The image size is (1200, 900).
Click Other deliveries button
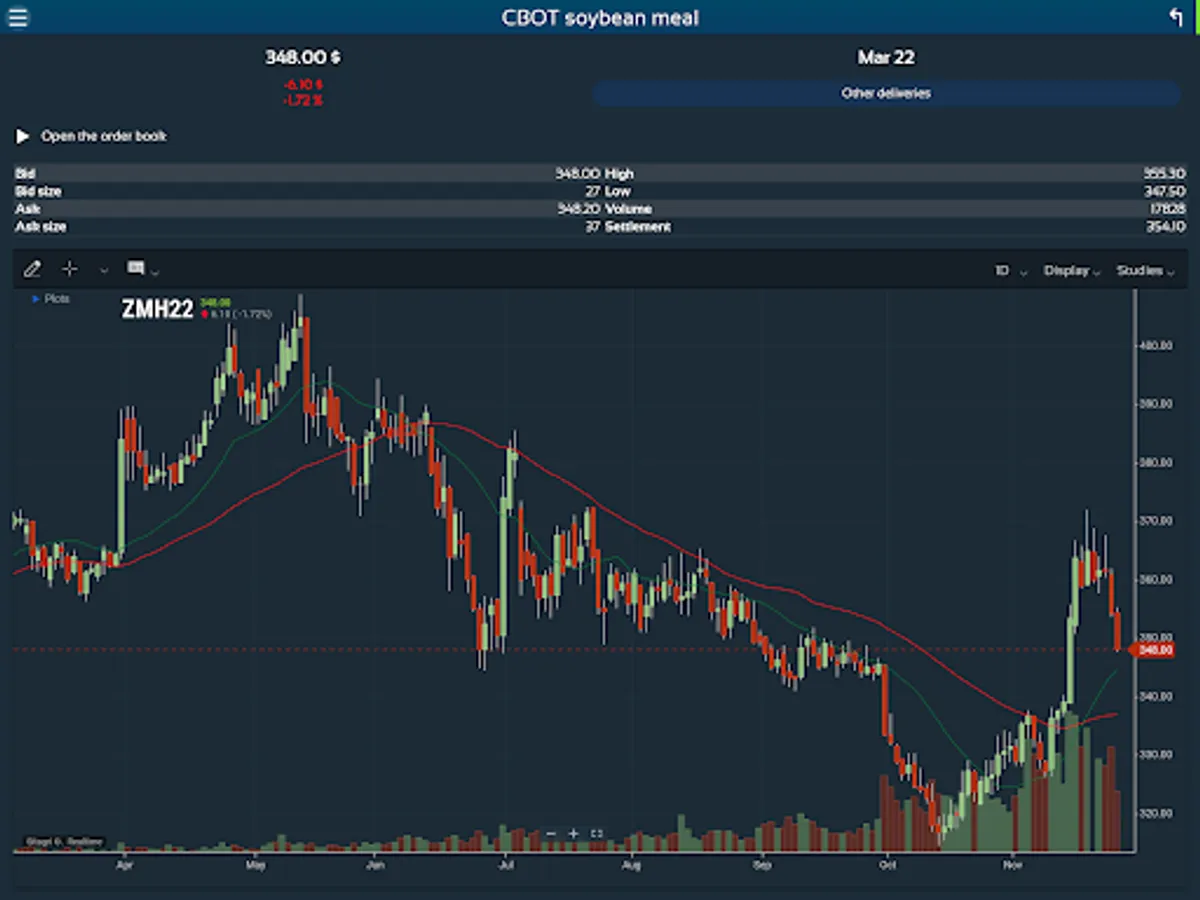click(x=886, y=93)
